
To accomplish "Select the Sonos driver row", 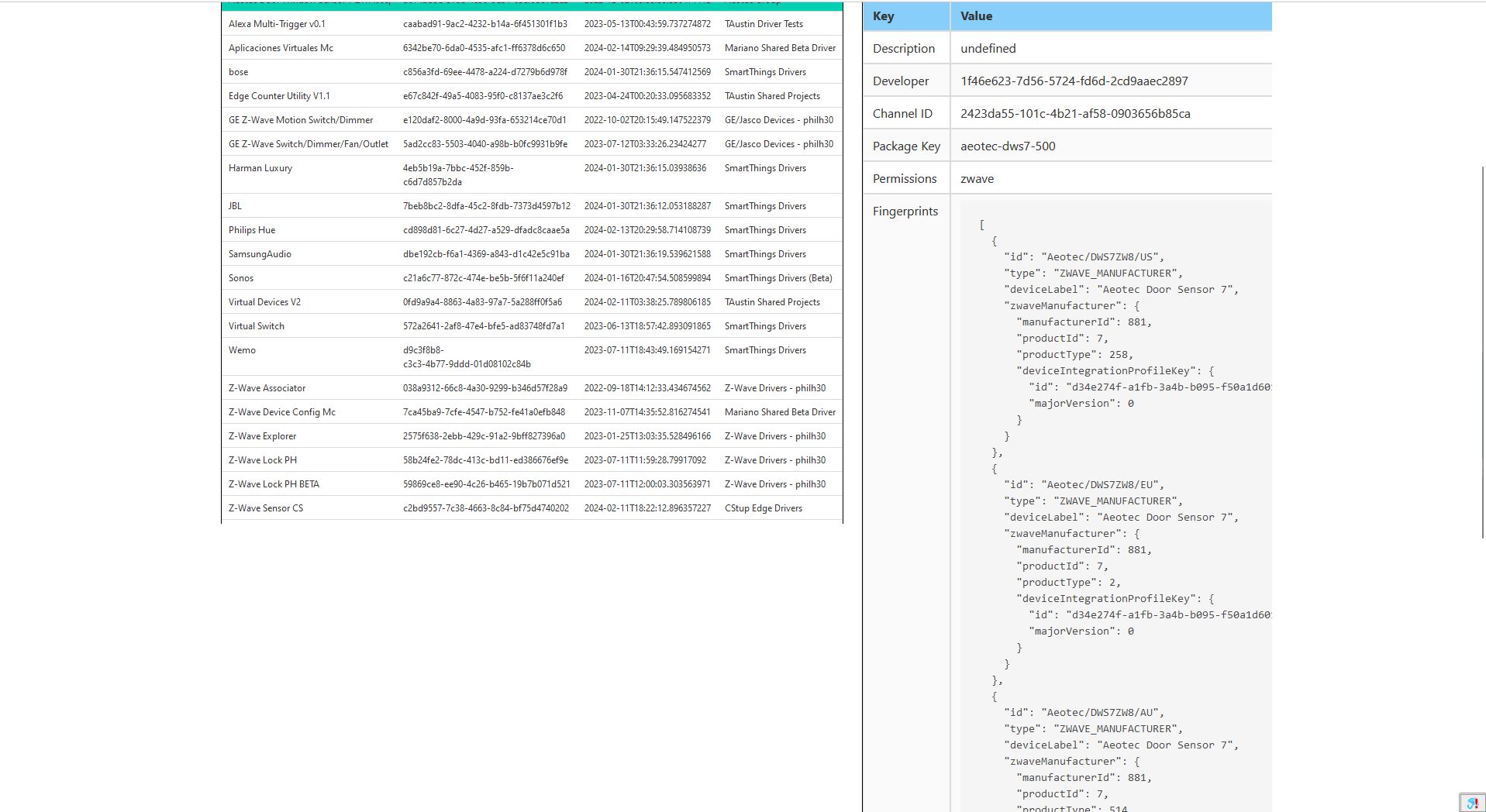I will 388,277.
